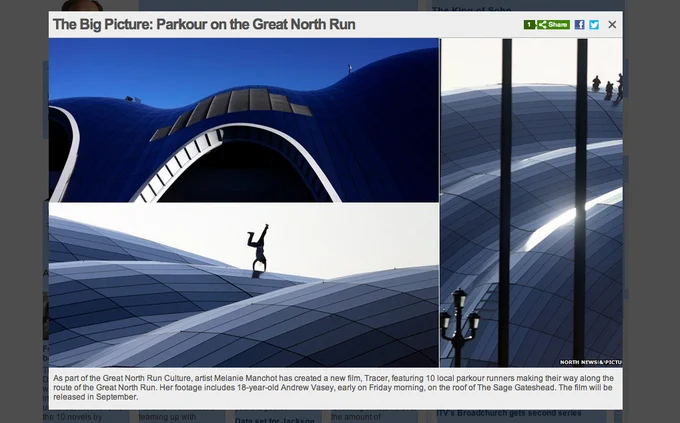Click the tall photo with lamp post
This screenshot has width=680, height=423.
[532, 203]
